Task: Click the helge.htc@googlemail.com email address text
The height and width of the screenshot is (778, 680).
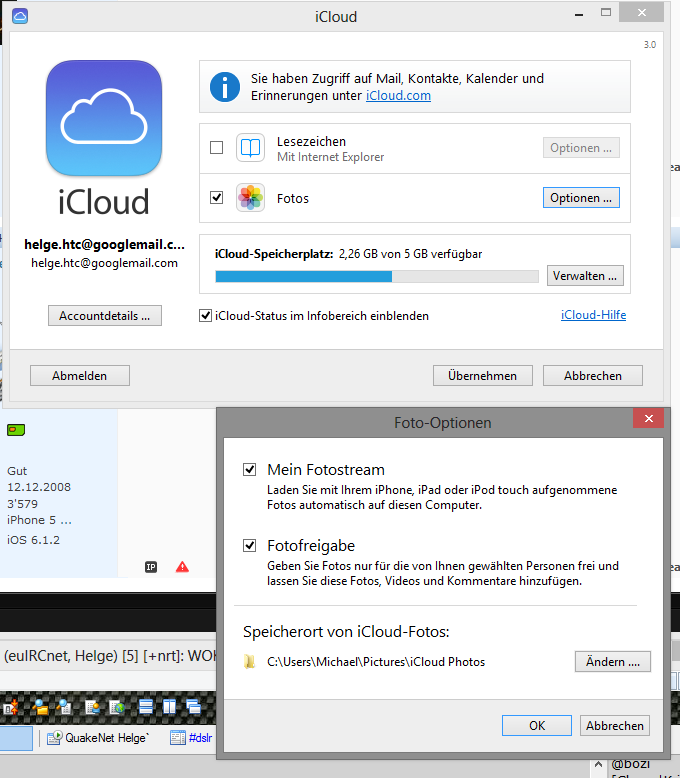Action: point(104,263)
